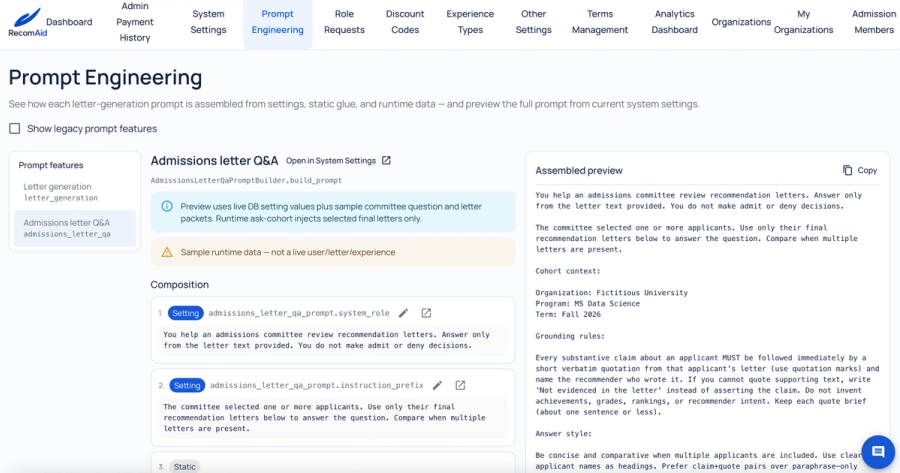The image size is (900, 473).
Task: Click 'Term: Fall 2026' line in preview
Action: [x=568, y=315]
